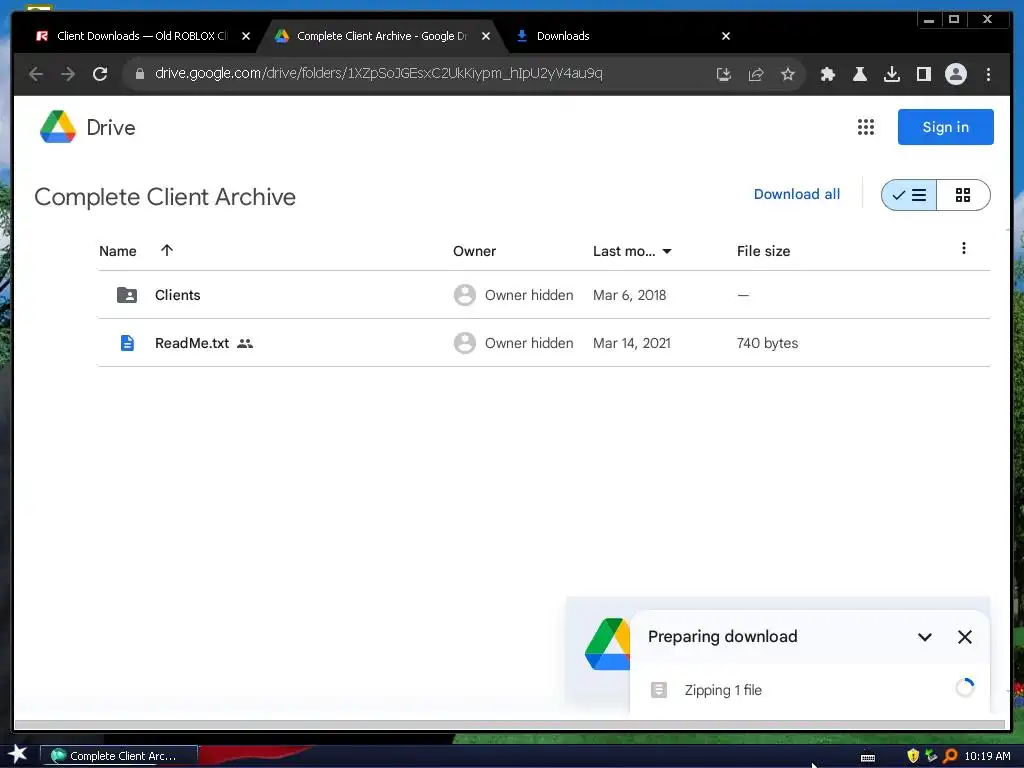The height and width of the screenshot is (768, 1024).
Task: Click the padlock site info icon
Action: click(x=139, y=74)
